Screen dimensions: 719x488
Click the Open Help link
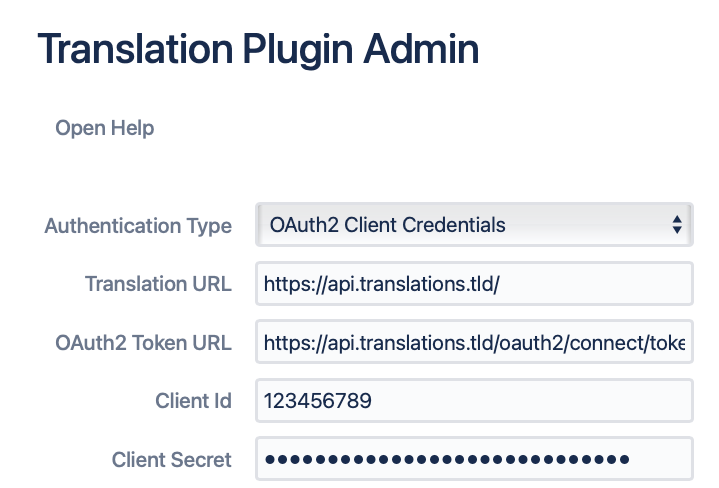click(104, 128)
